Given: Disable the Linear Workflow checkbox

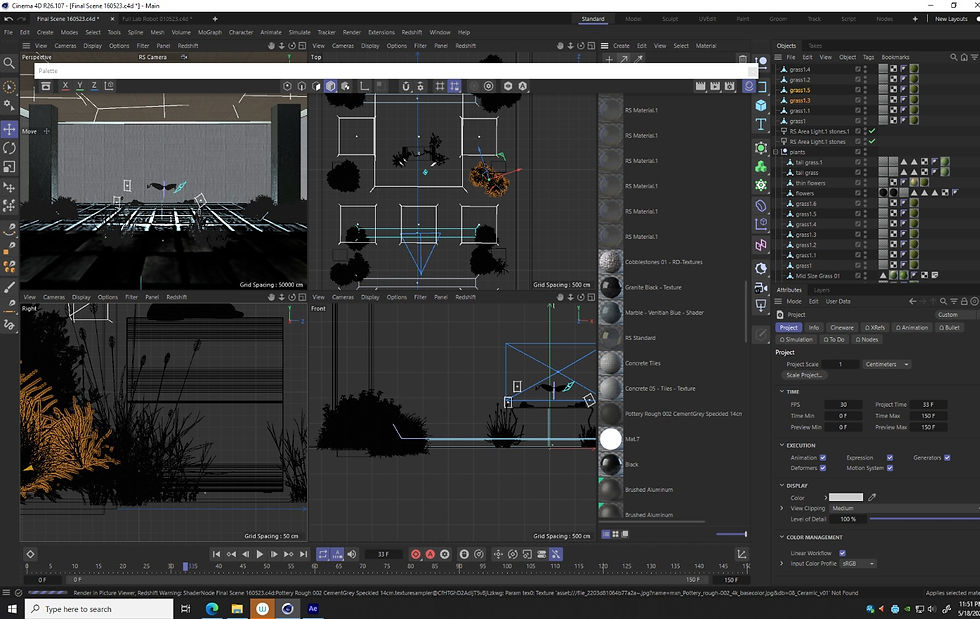Looking at the screenshot, I should [842, 553].
